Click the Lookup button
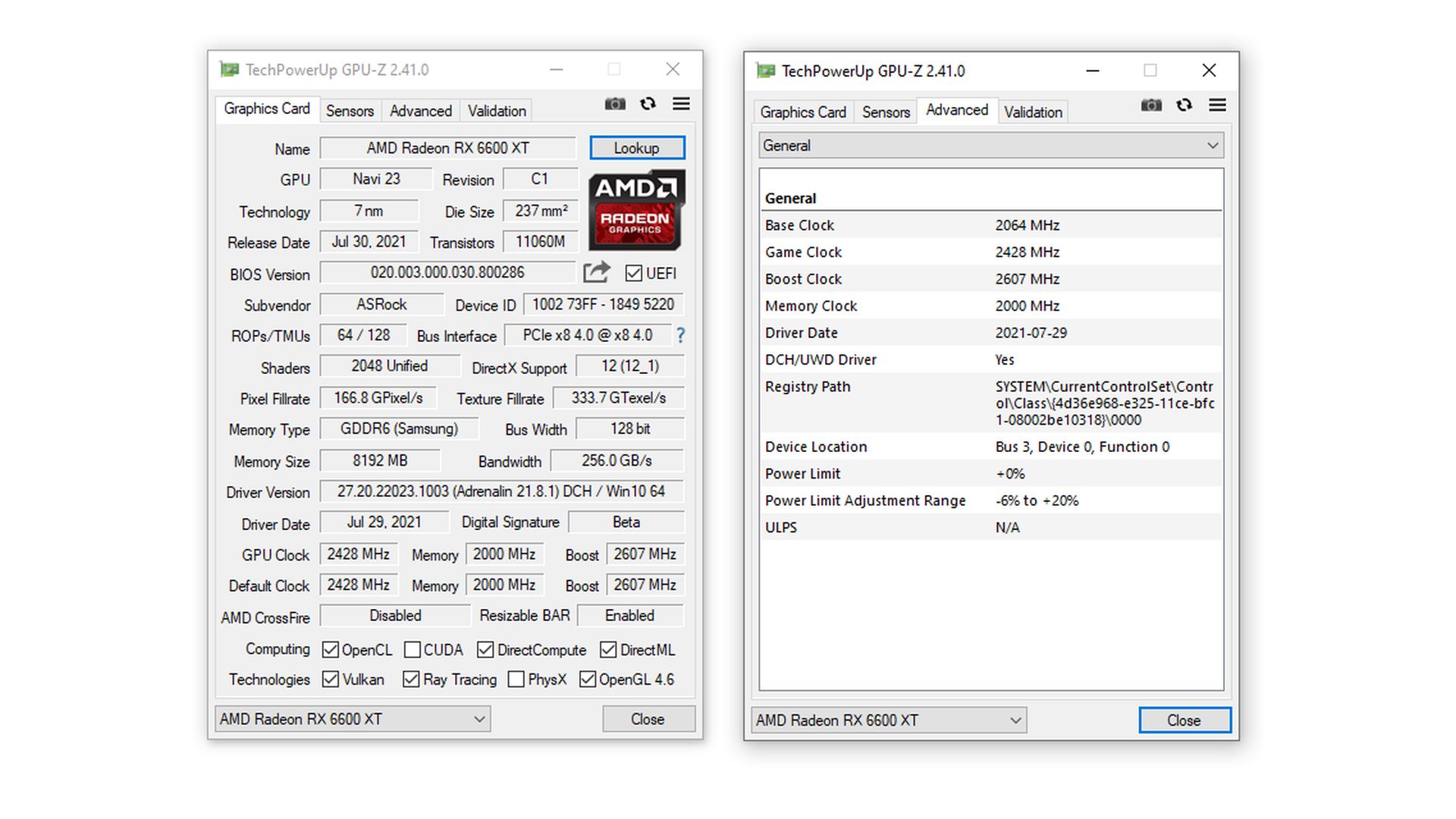The width and height of the screenshot is (1456, 819). click(637, 148)
